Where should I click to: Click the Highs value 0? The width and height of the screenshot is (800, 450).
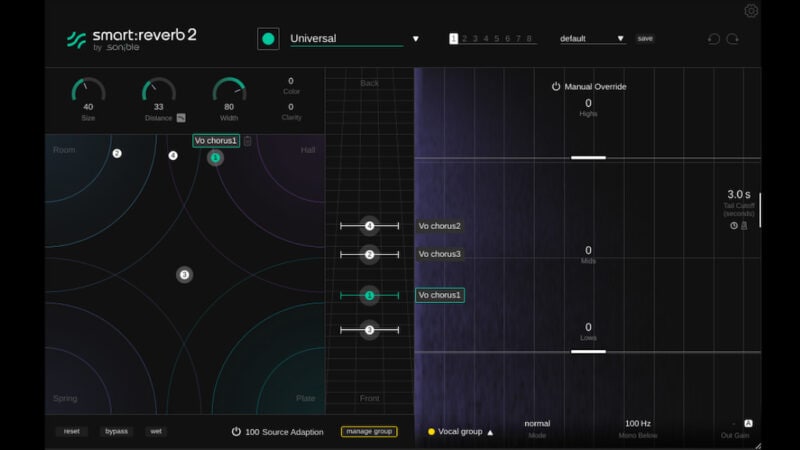[588, 104]
